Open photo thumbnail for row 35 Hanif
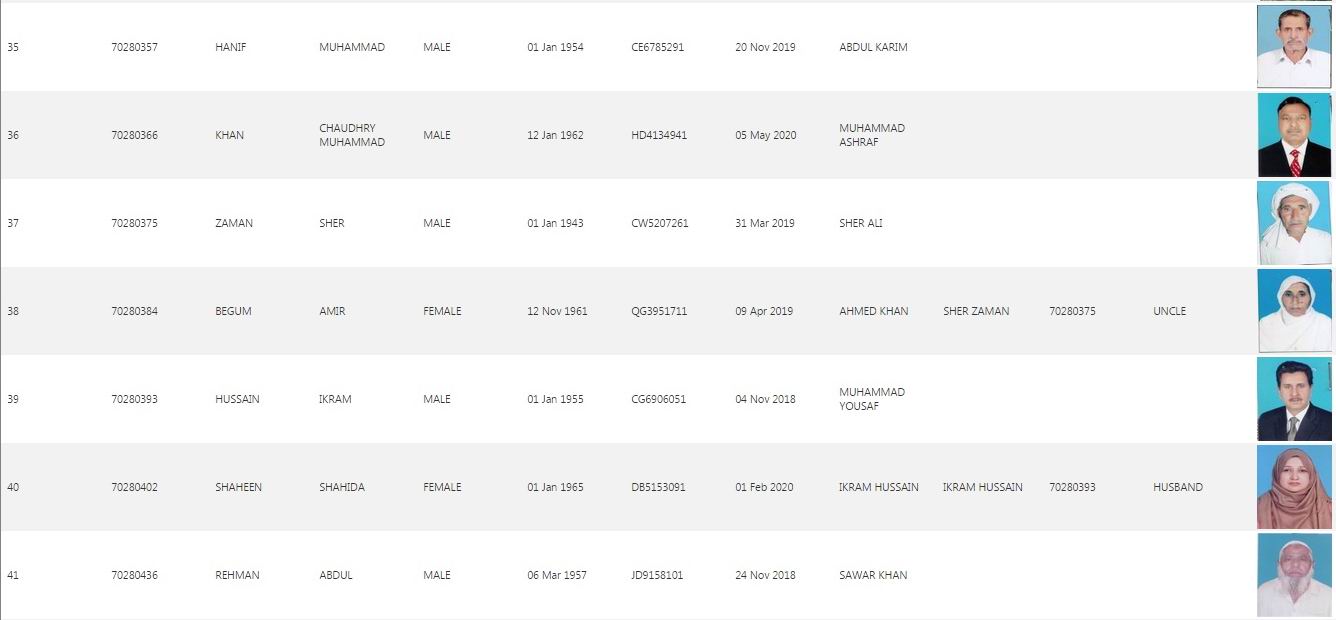Screen dimensions: 1336x620 [1294, 47]
